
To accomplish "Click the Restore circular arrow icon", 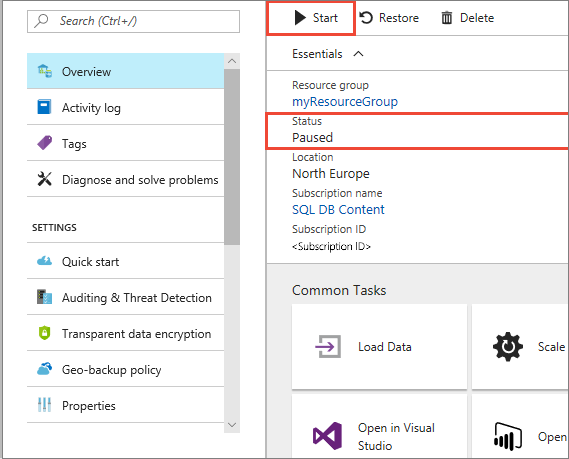I will point(366,18).
